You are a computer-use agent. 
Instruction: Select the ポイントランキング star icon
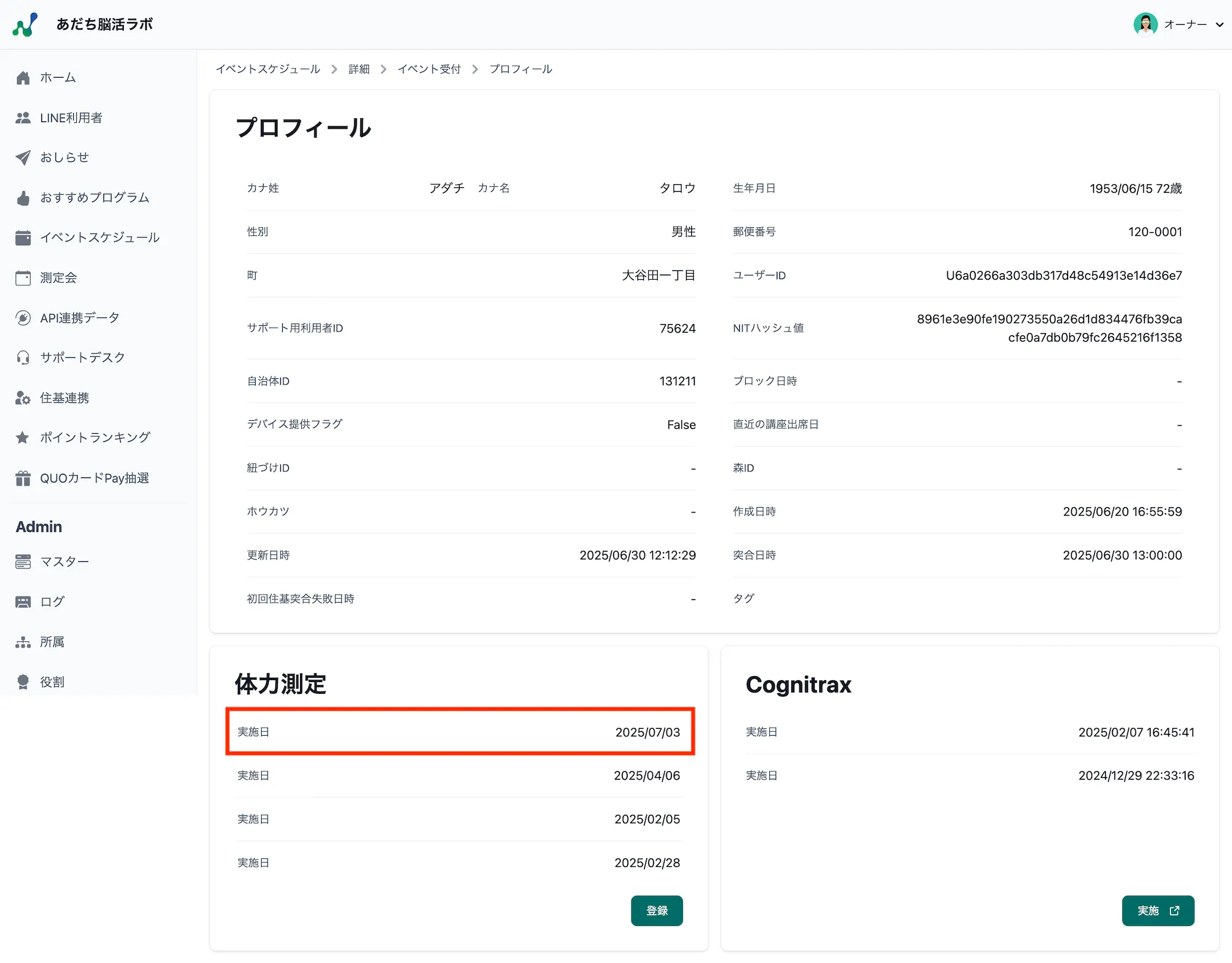(x=23, y=437)
